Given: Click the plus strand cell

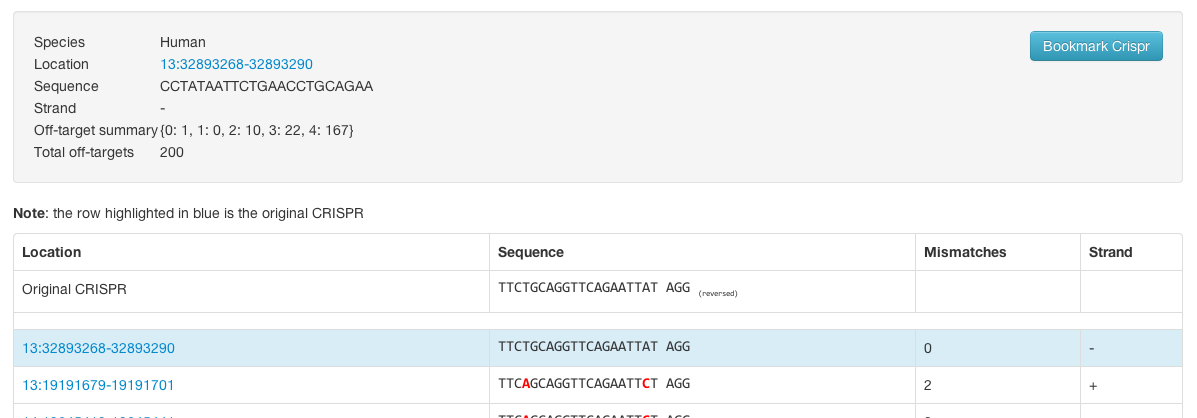Looking at the screenshot, I should tap(1093, 385).
